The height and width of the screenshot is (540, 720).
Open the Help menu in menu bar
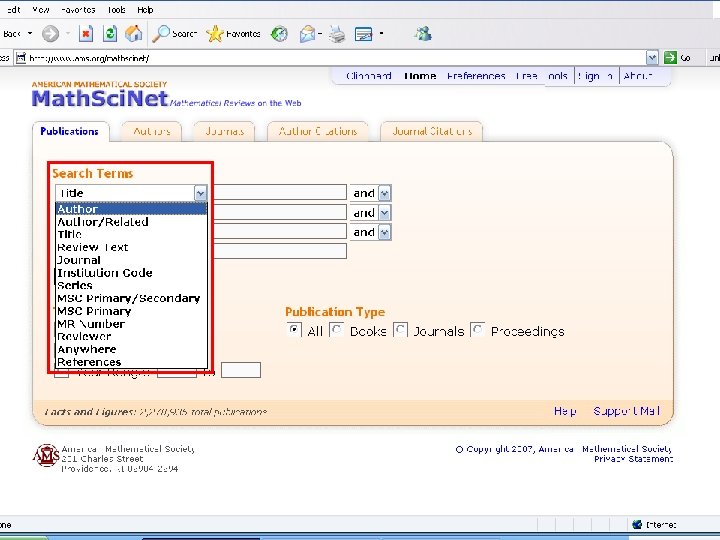[145, 10]
